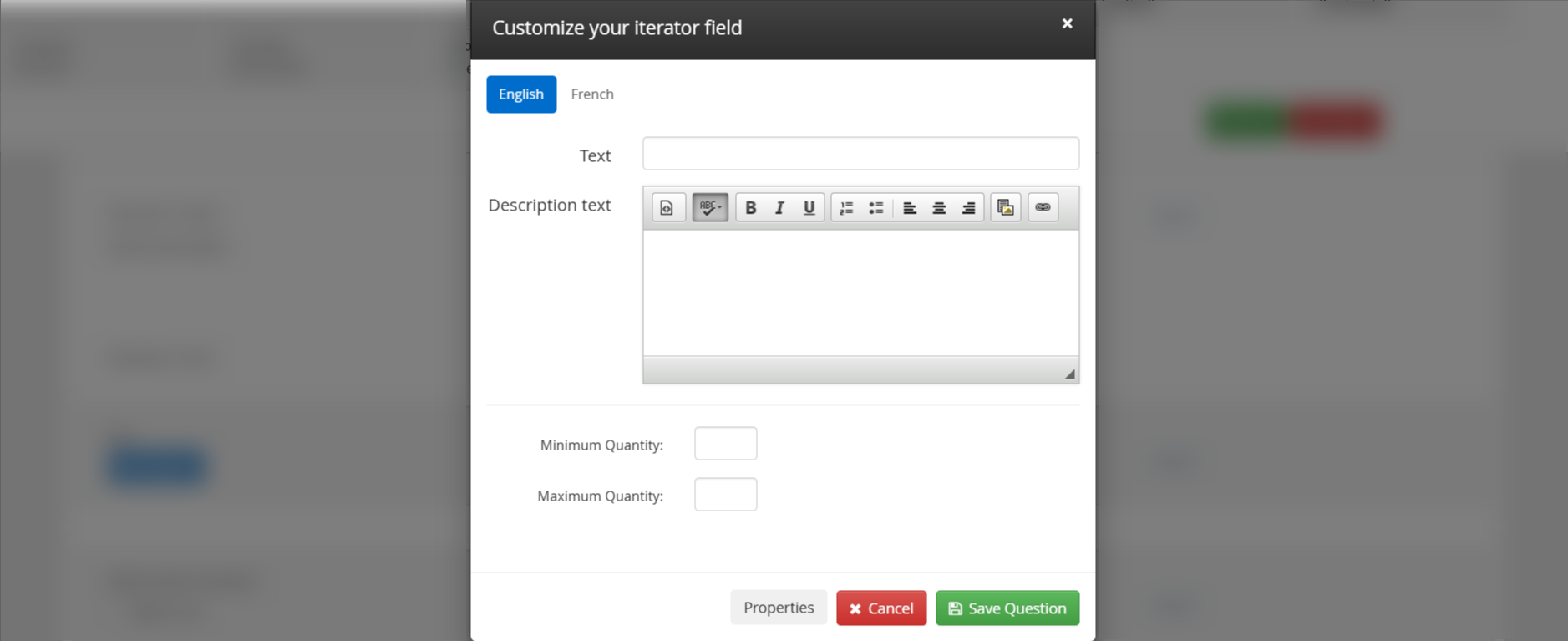
Task: Insert a hyperlink in the description
Action: (x=1043, y=207)
